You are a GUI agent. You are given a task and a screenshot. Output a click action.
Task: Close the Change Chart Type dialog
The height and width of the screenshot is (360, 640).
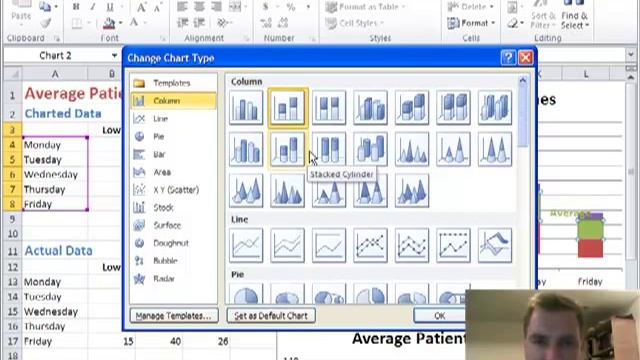point(526,58)
